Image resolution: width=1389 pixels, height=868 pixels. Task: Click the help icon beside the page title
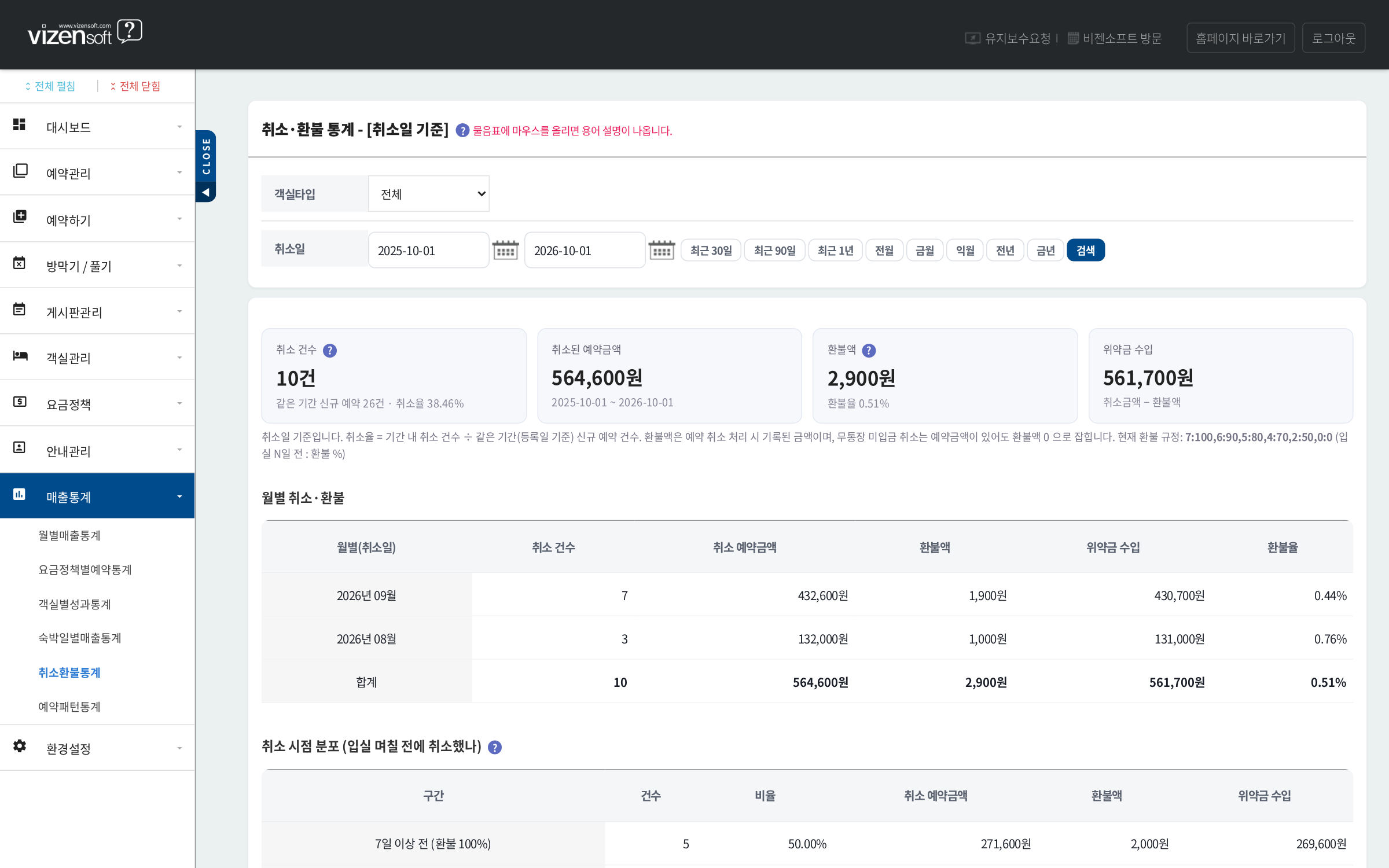[x=462, y=130]
